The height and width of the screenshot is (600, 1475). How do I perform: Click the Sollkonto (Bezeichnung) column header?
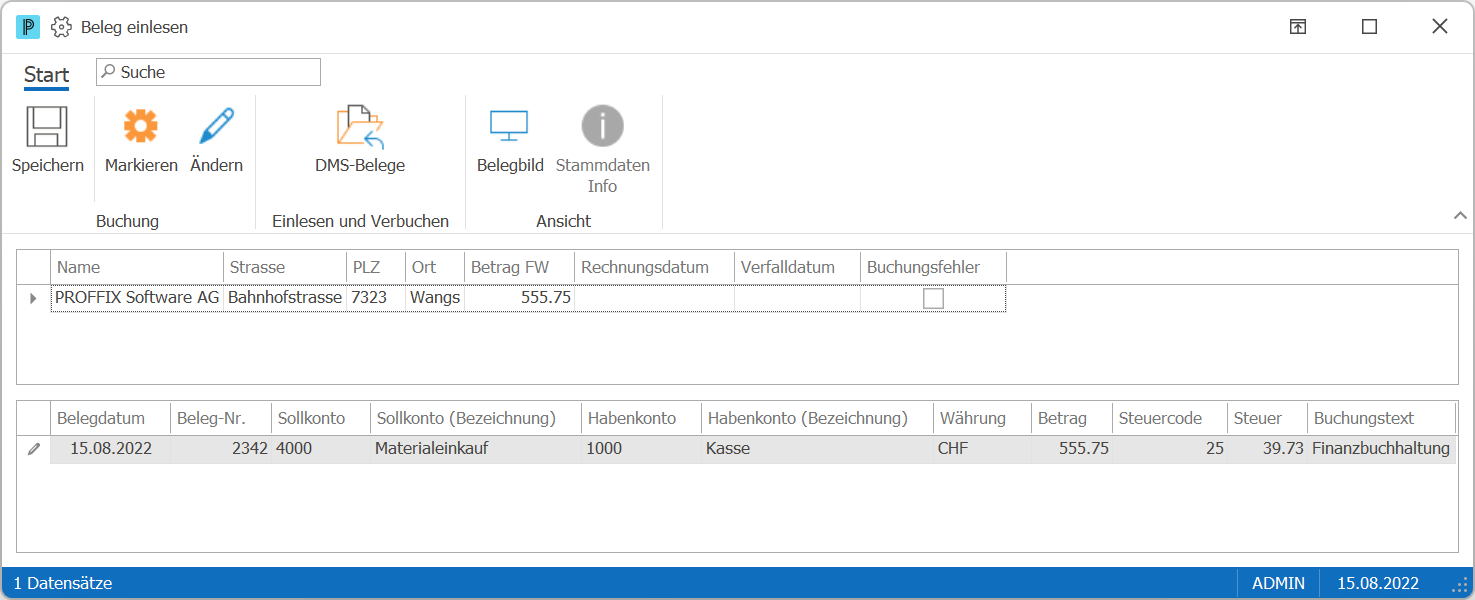(x=475, y=418)
